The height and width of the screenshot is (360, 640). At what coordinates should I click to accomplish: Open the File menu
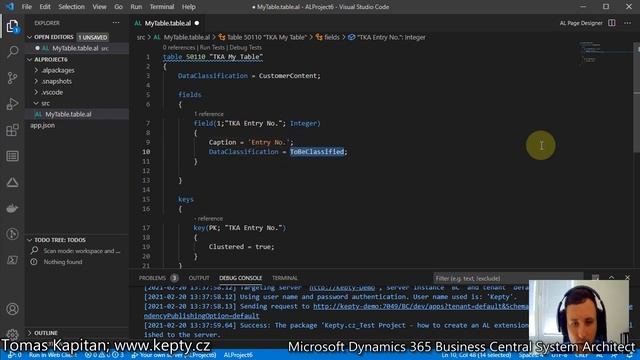pyautogui.click(x=27, y=7)
